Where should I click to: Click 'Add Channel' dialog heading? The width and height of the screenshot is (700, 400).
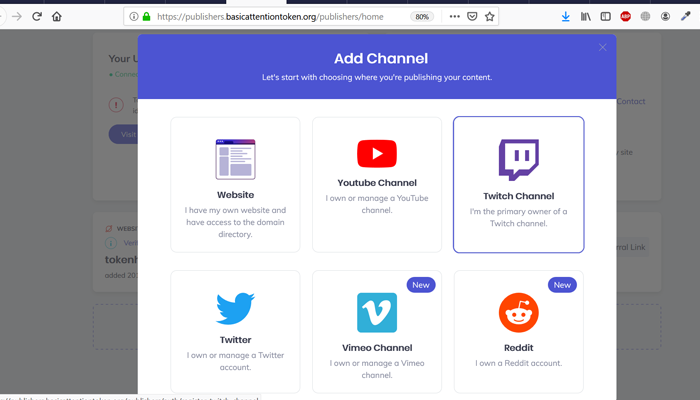tap(381, 58)
